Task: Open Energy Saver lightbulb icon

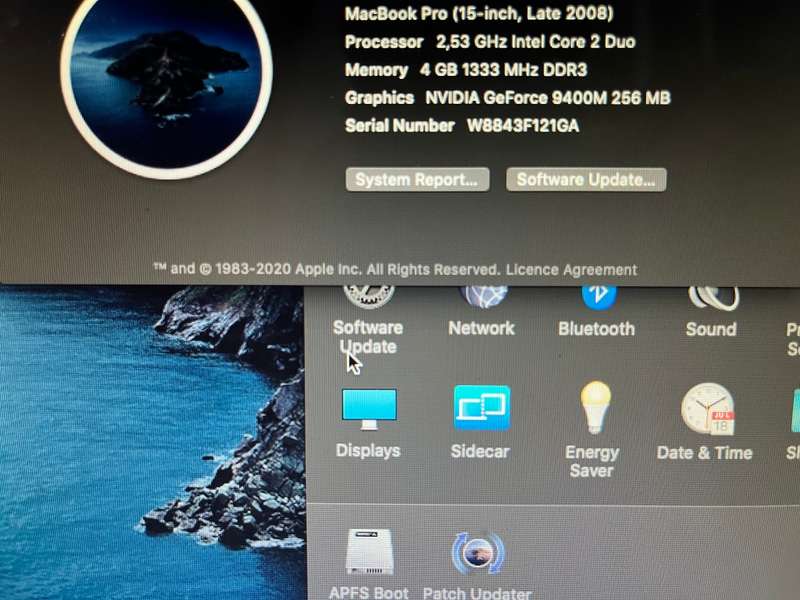Action: coord(595,407)
